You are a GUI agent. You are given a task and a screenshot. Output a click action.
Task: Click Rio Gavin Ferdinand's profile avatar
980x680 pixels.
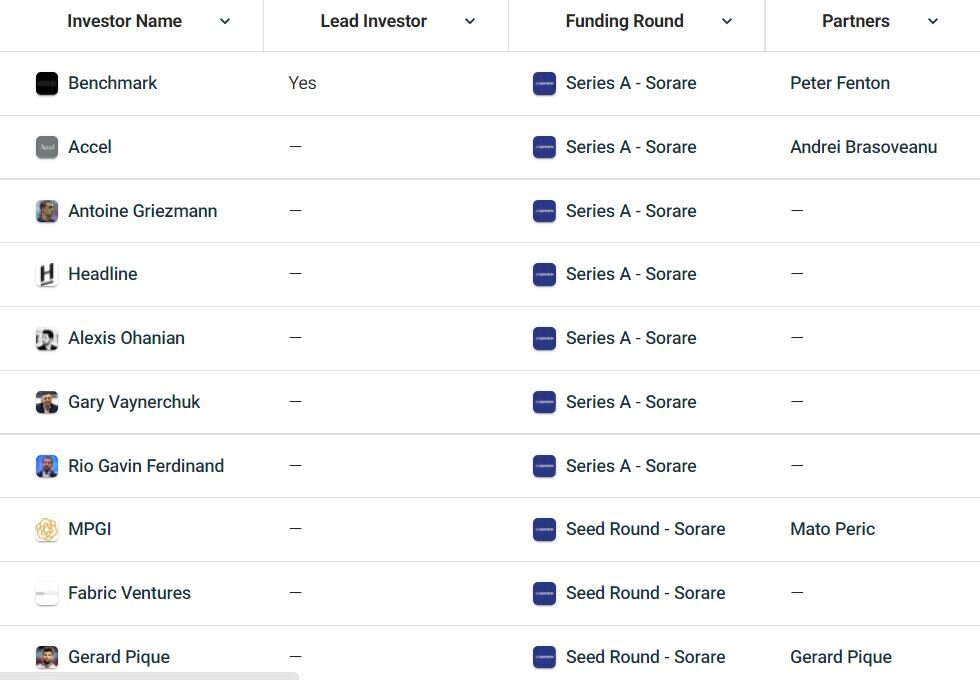pos(47,465)
